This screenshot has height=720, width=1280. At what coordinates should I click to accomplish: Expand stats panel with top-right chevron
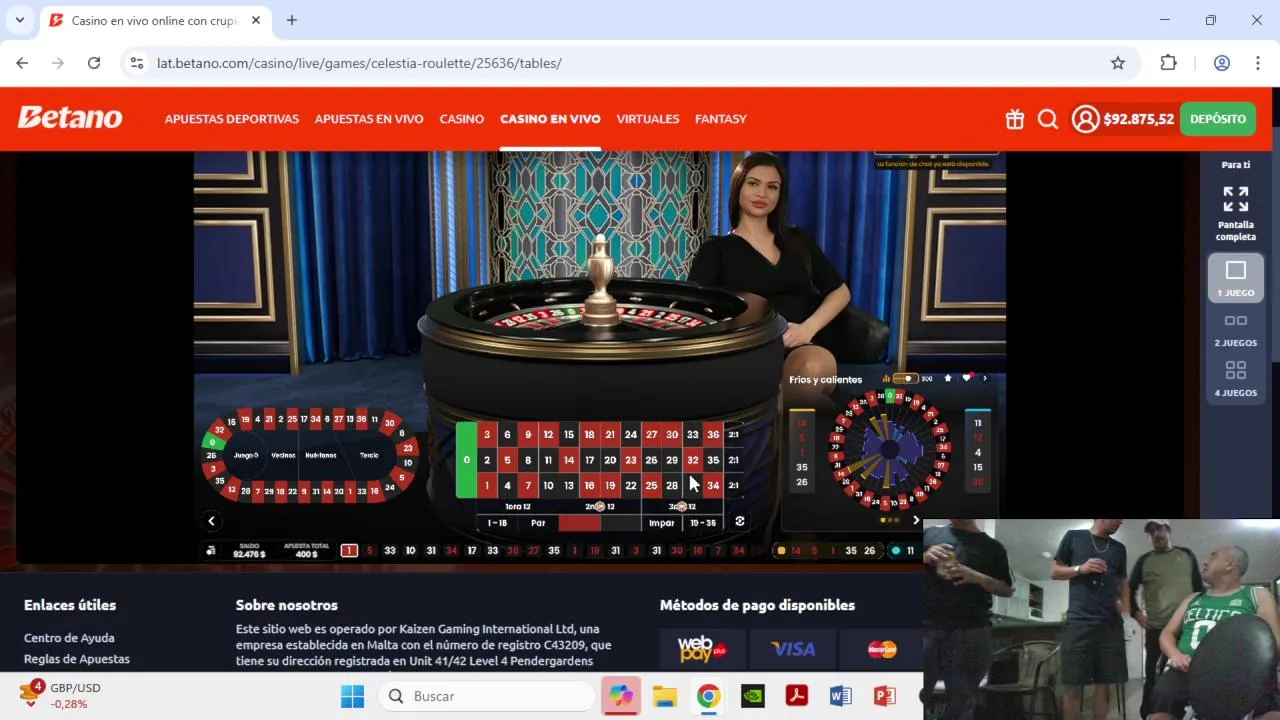[985, 378]
